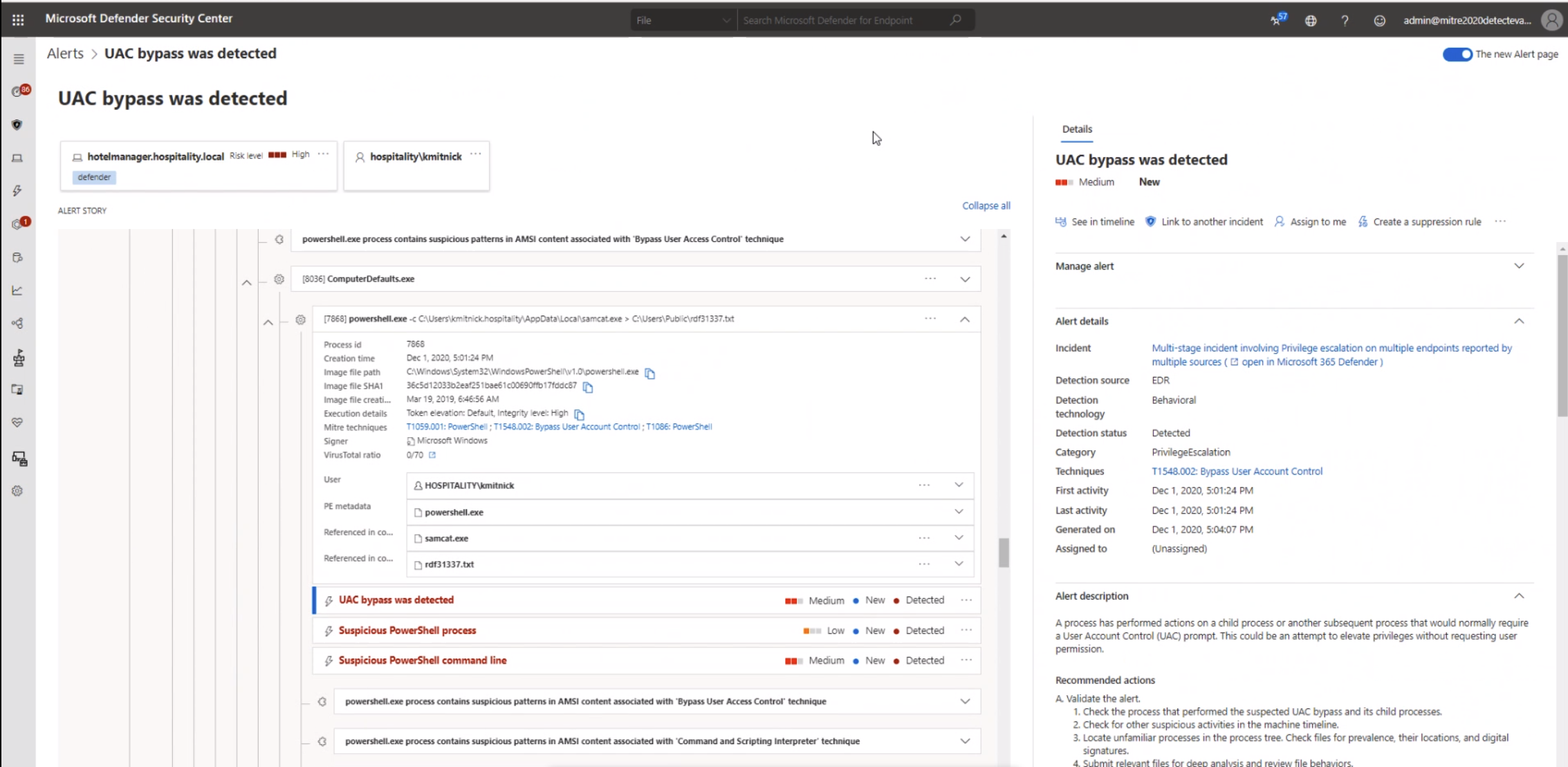
Task: Go back to Alerts breadcrumb
Action: point(65,53)
